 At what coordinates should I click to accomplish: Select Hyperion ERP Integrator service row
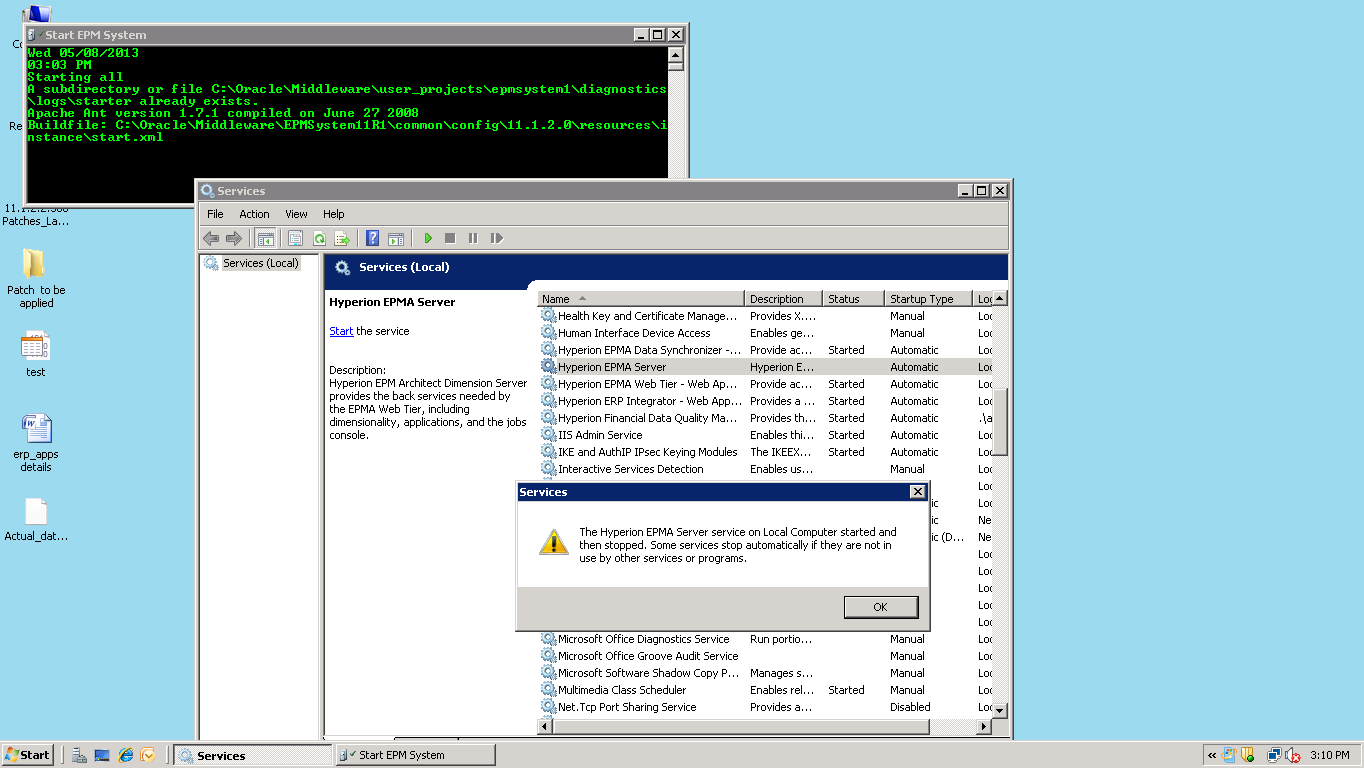pos(765,401)
